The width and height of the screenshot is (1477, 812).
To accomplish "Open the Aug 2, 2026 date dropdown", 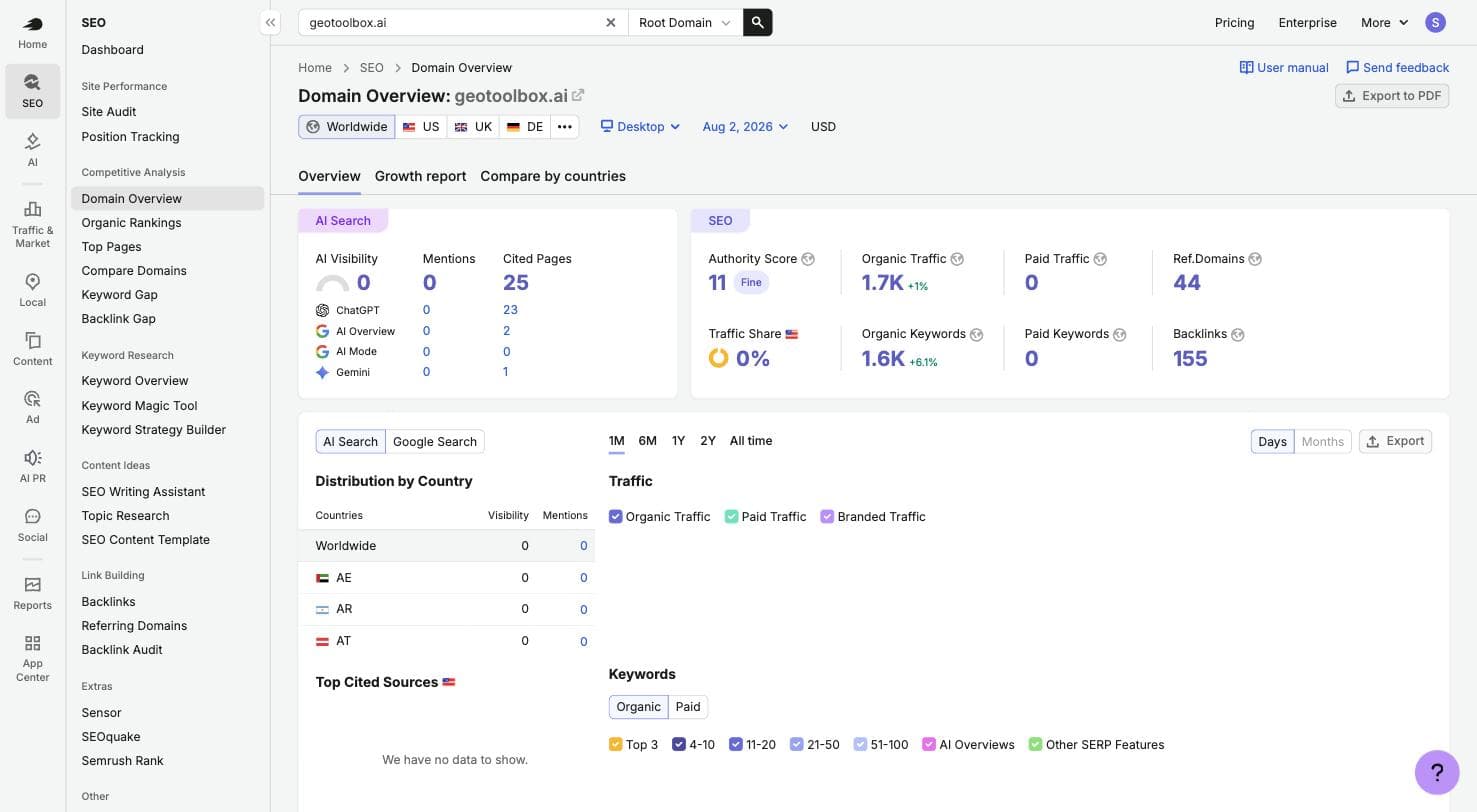I will tap(745, 127).
